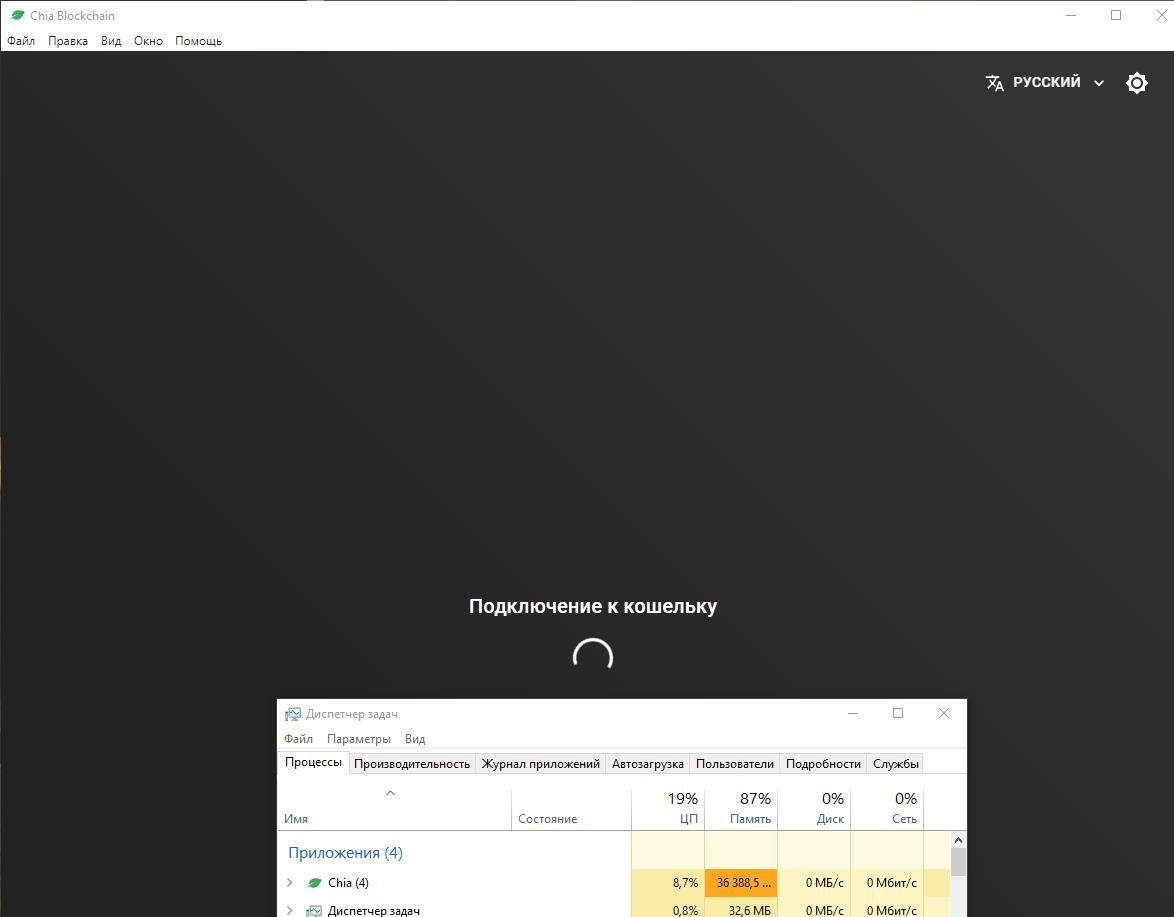Select the Процессы tab
Viewport: 1174px width, 917px height.
tap(313, 762)
